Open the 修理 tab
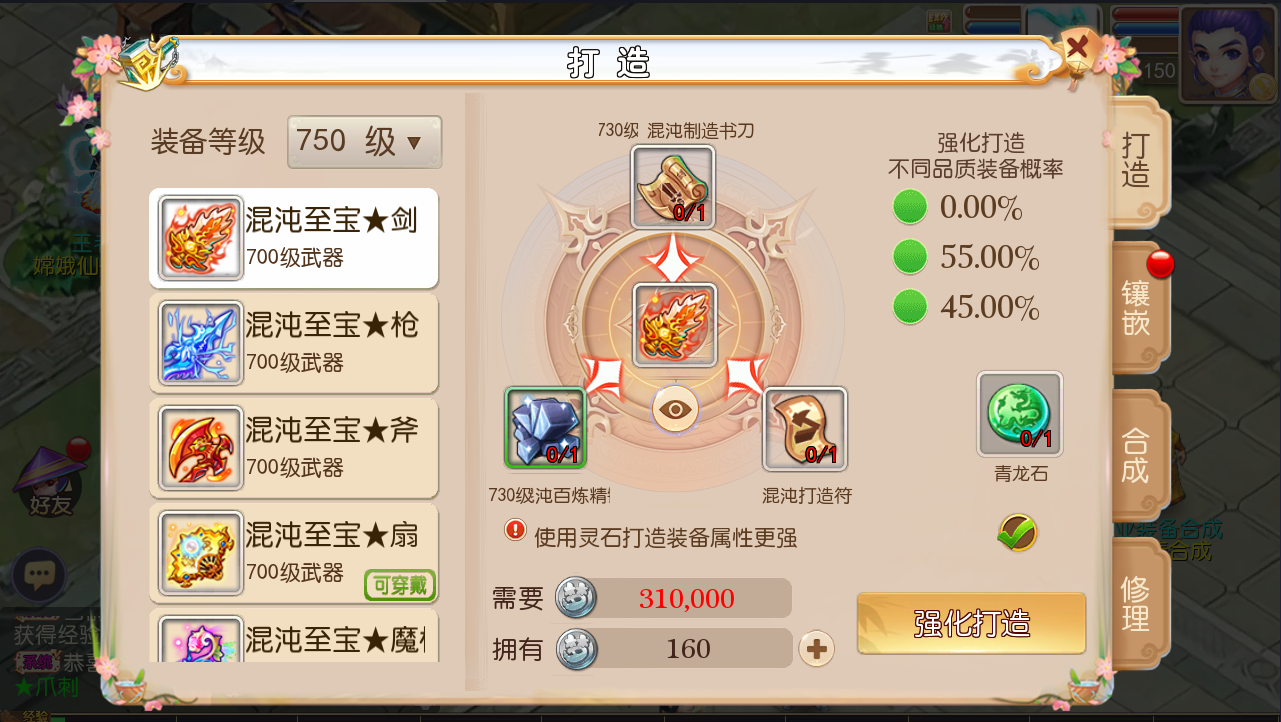The height and width of the screenshot is (722, 1281). 1137,603
